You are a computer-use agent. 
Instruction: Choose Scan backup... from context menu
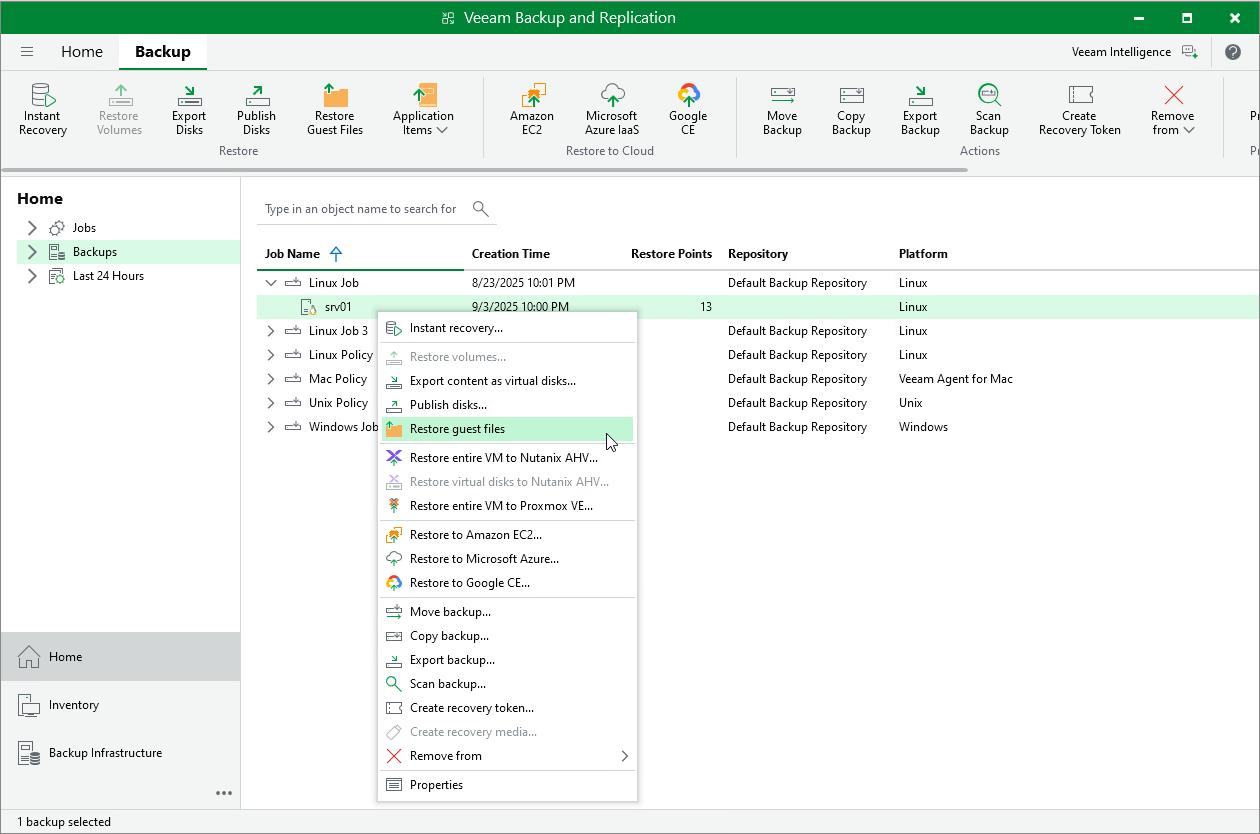pos(507,684)
